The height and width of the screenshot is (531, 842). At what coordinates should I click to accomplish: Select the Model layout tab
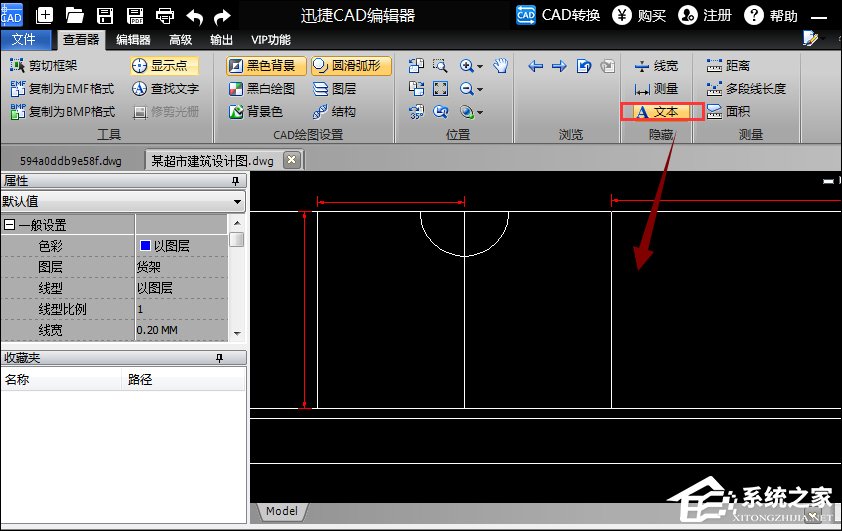[x=281, y=511]
